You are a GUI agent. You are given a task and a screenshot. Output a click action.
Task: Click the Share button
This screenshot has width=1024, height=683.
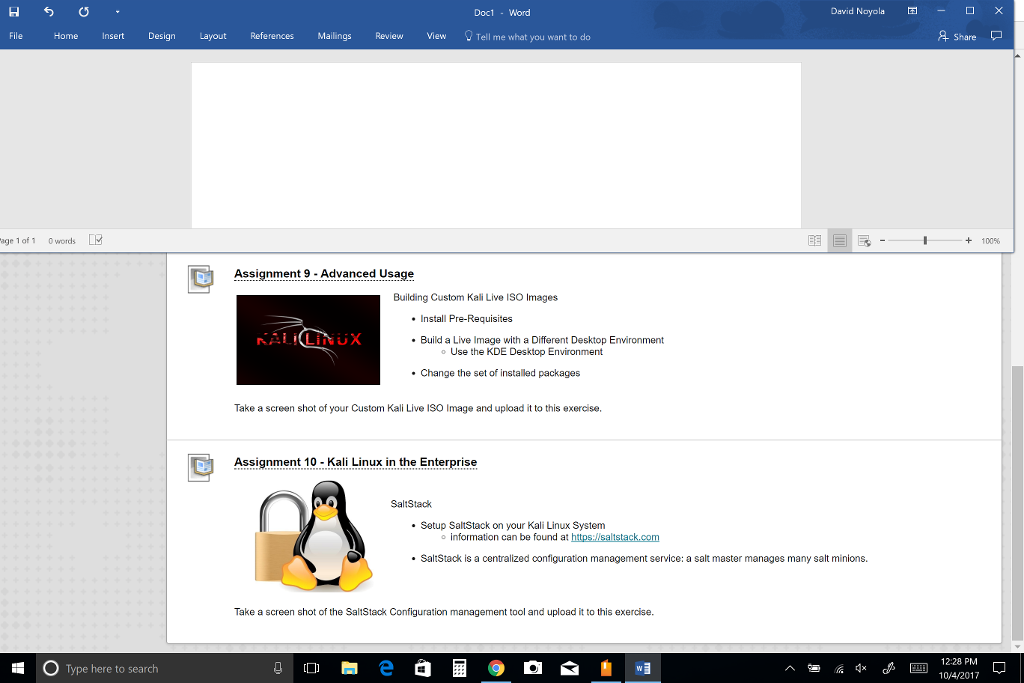pyautogui.click(x=957, y=36)
